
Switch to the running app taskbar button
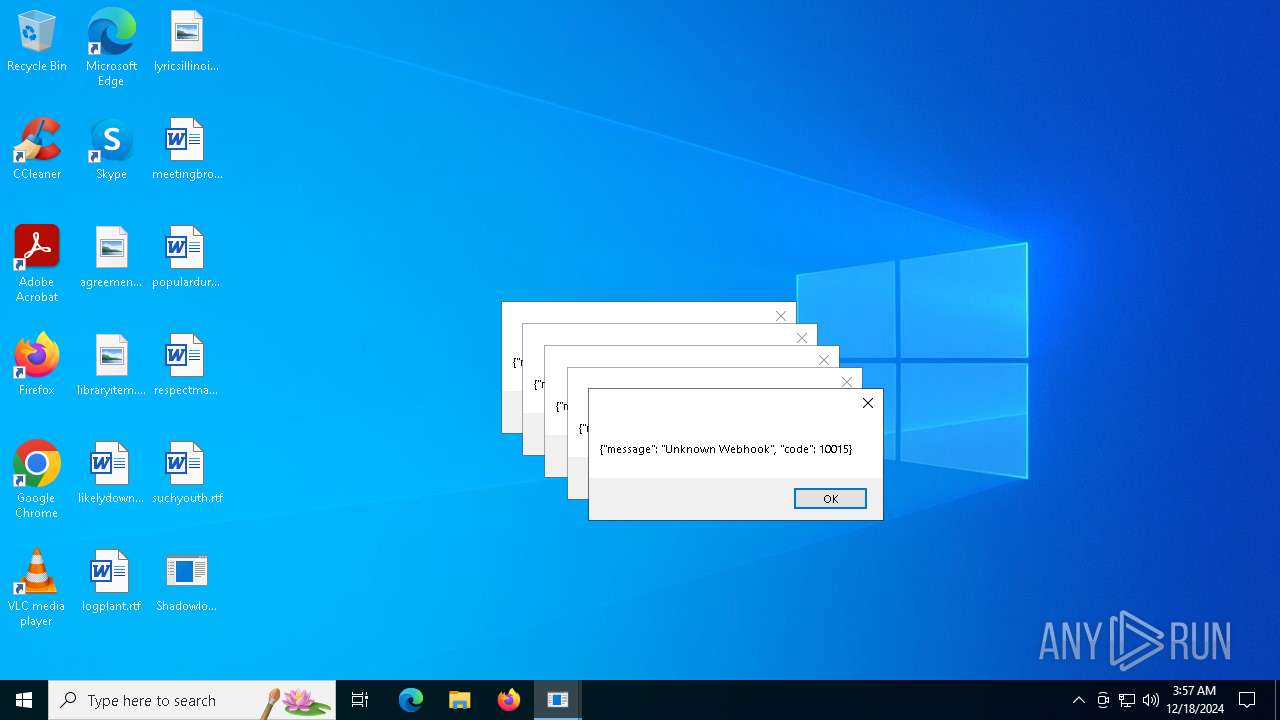(x=558, y=700)
